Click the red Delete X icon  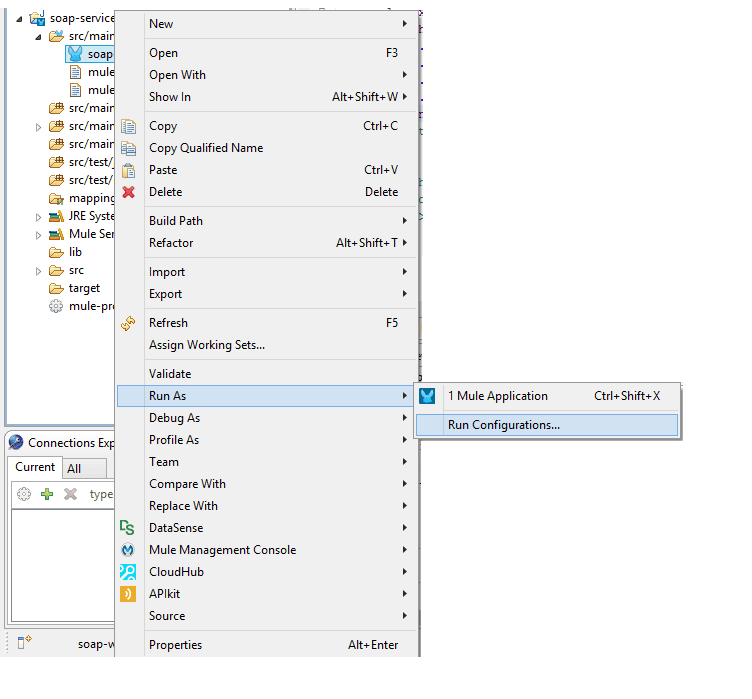click(128, 192)
